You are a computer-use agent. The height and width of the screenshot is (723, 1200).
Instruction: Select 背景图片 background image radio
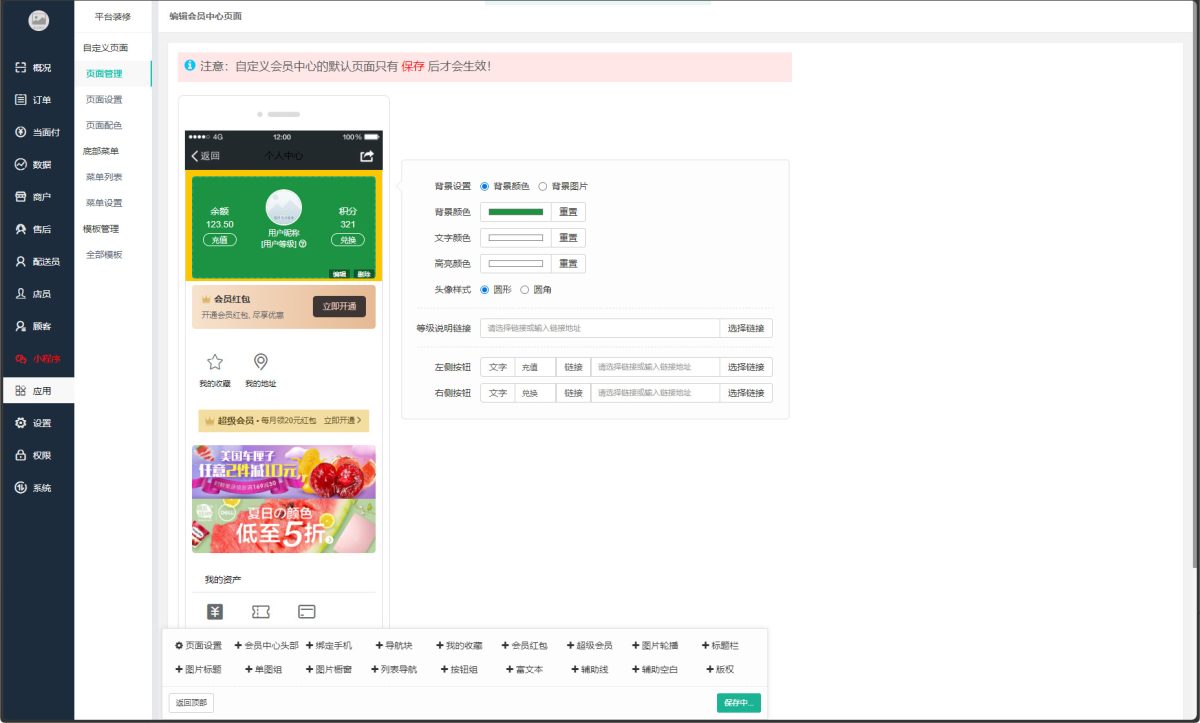543,186
